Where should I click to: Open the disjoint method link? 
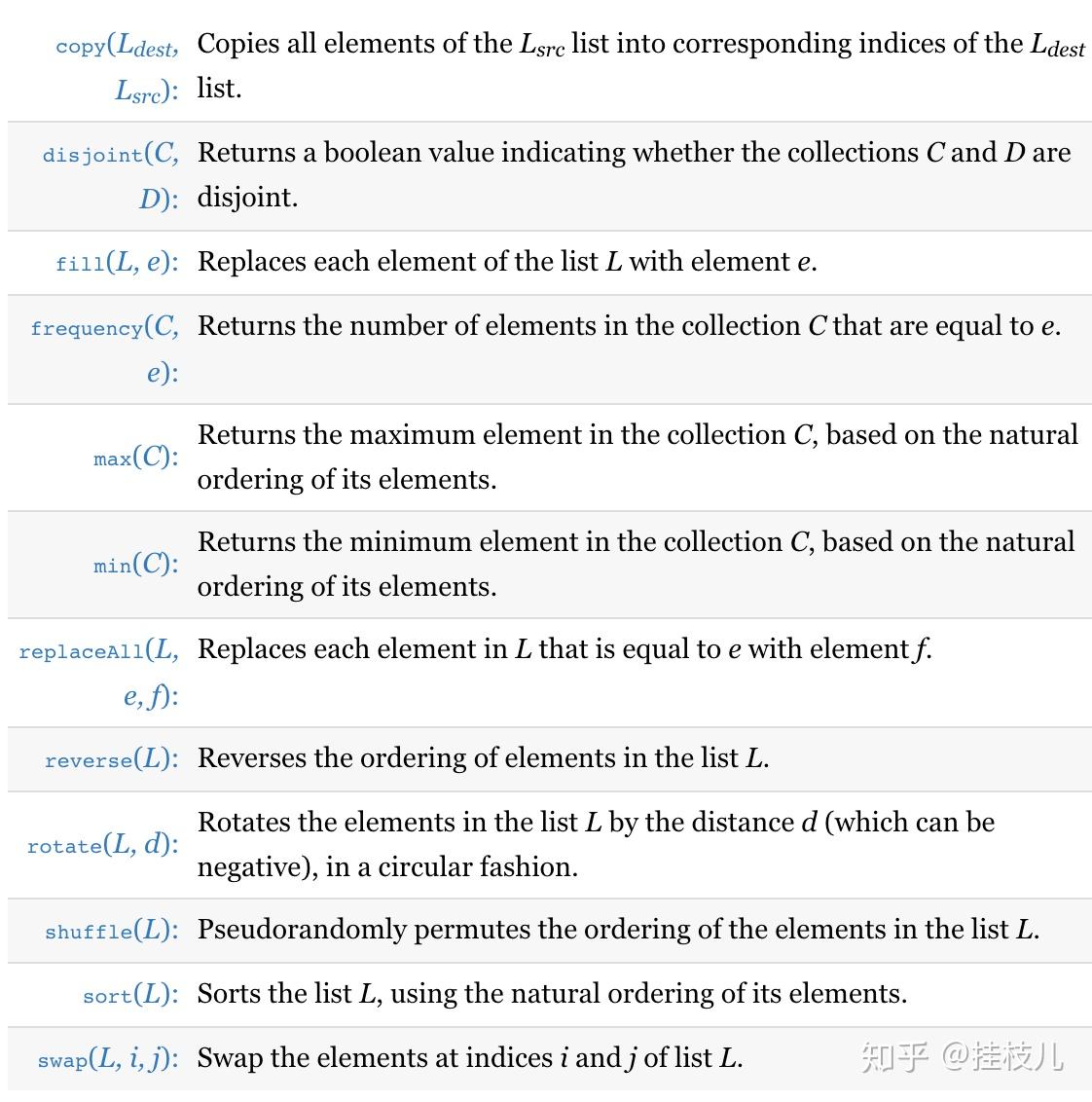[x=92, y=156]
